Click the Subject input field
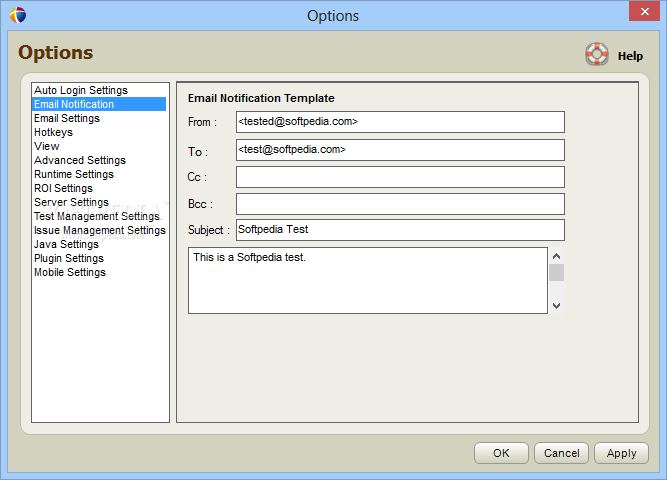This screenshot has height=480, width=667. [x=400, y=230]
